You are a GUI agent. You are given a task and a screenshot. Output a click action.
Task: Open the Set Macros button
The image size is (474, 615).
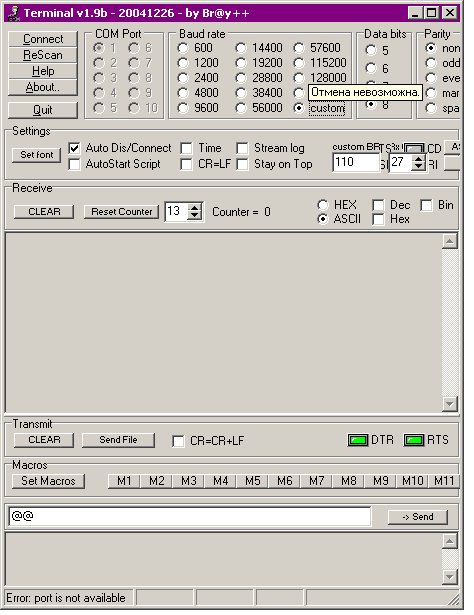(x=48, y=481)
